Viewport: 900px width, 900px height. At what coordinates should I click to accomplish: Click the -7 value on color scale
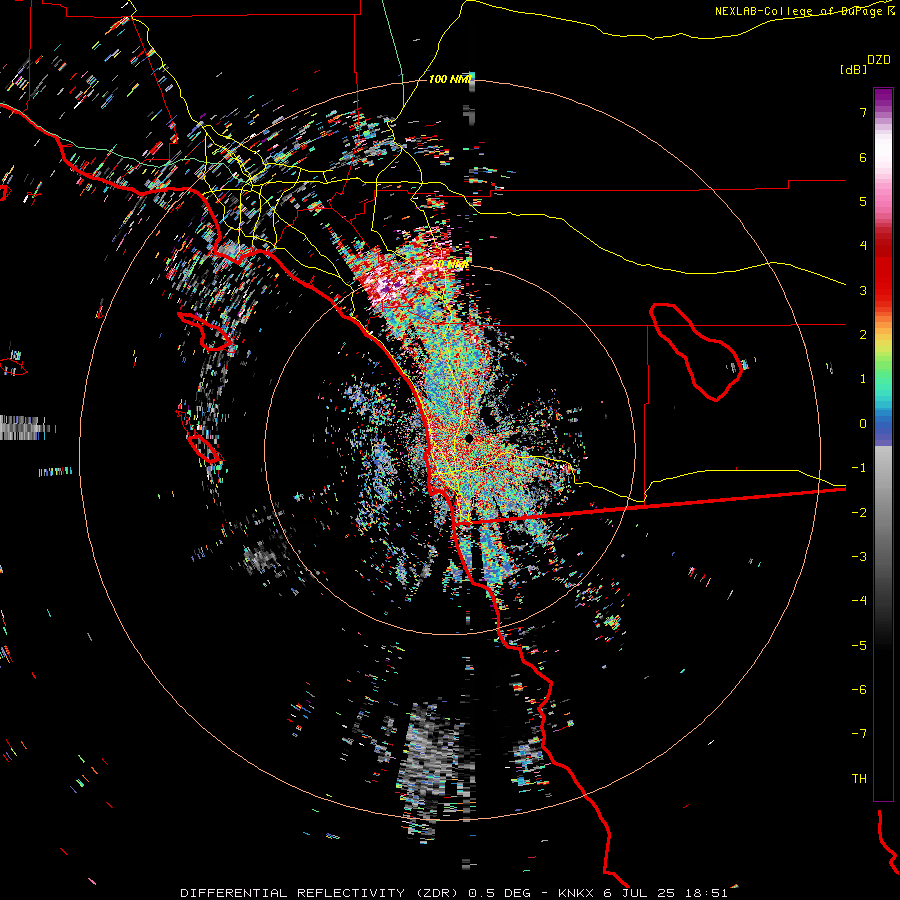859,734
